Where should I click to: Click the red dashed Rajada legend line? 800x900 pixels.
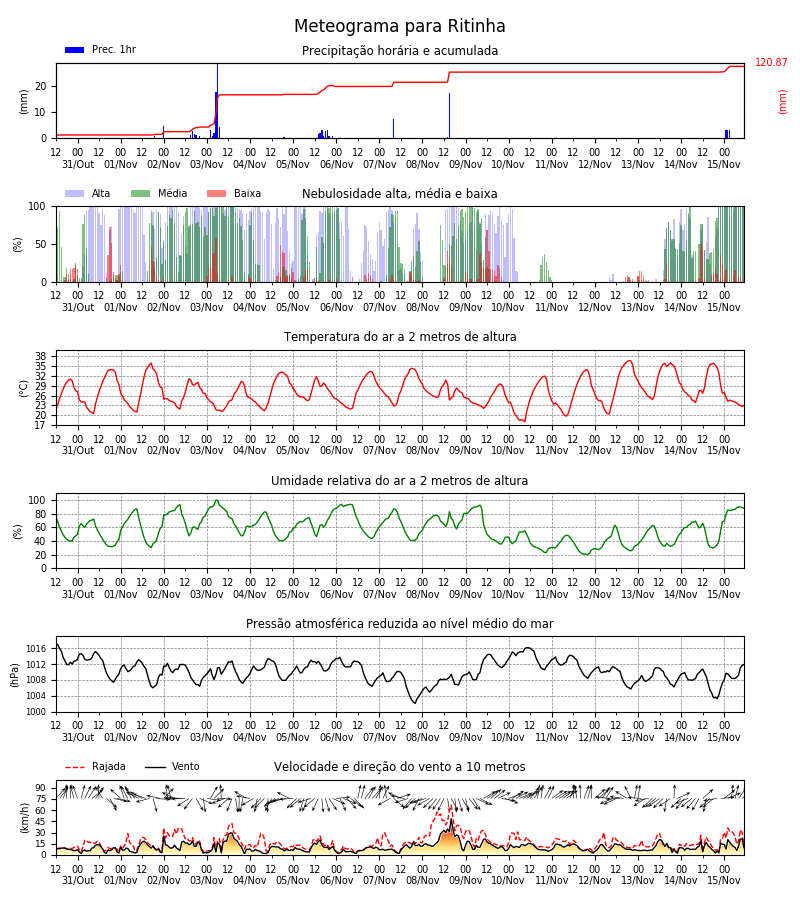(75, 767)
